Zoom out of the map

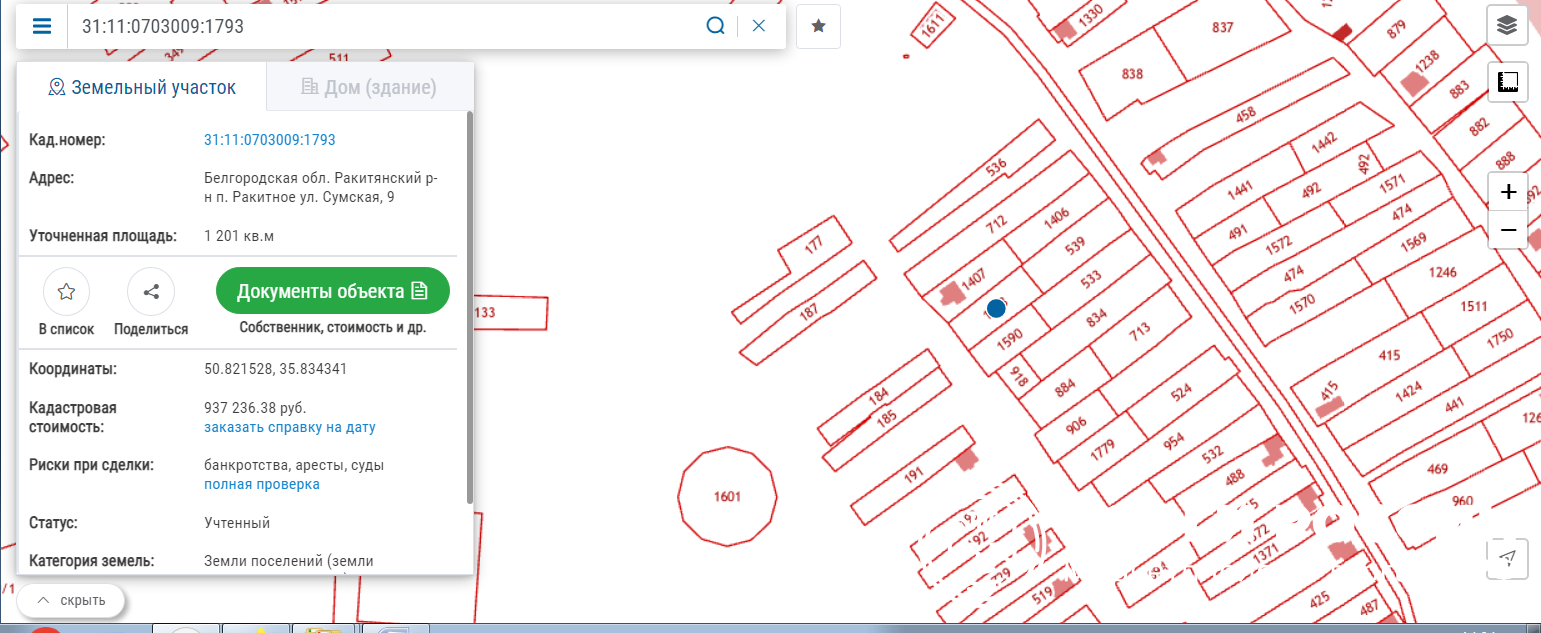click(1508, 231)
